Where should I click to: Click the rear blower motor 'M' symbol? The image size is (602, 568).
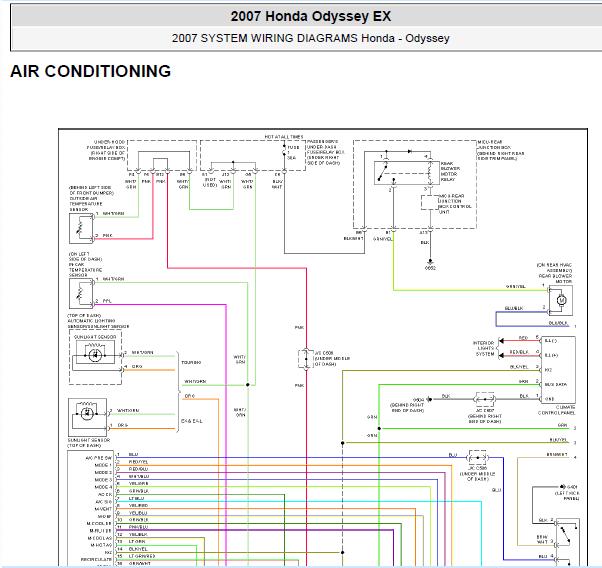click(x=561, y=300)
